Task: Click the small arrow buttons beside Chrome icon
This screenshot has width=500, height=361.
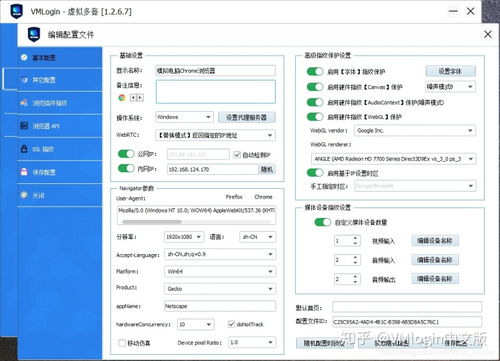Action: click(137, 98)
